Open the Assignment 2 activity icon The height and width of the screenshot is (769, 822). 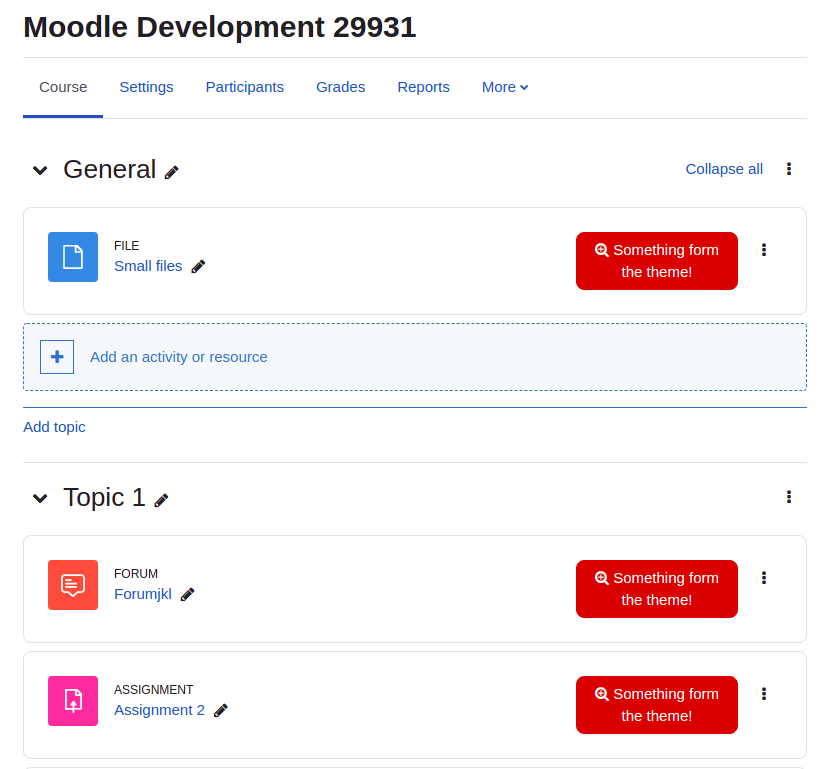pyautogui.click(x=73, y=701)
